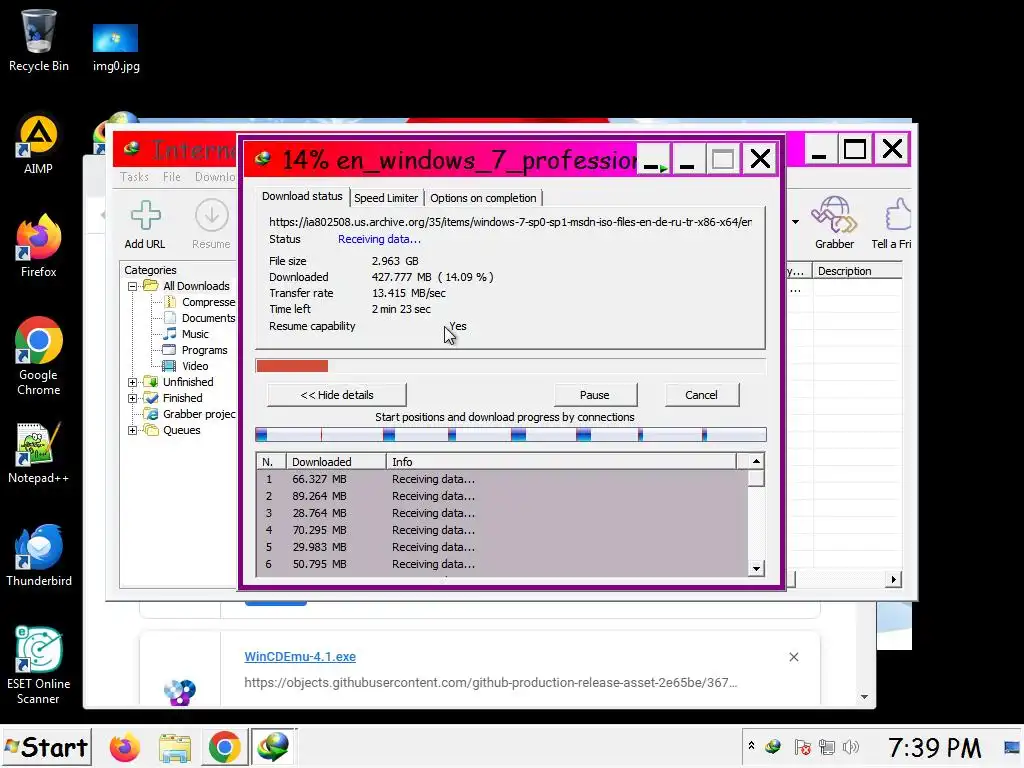Click the Chrome page scroll down arrow

[x=865, y=697]
